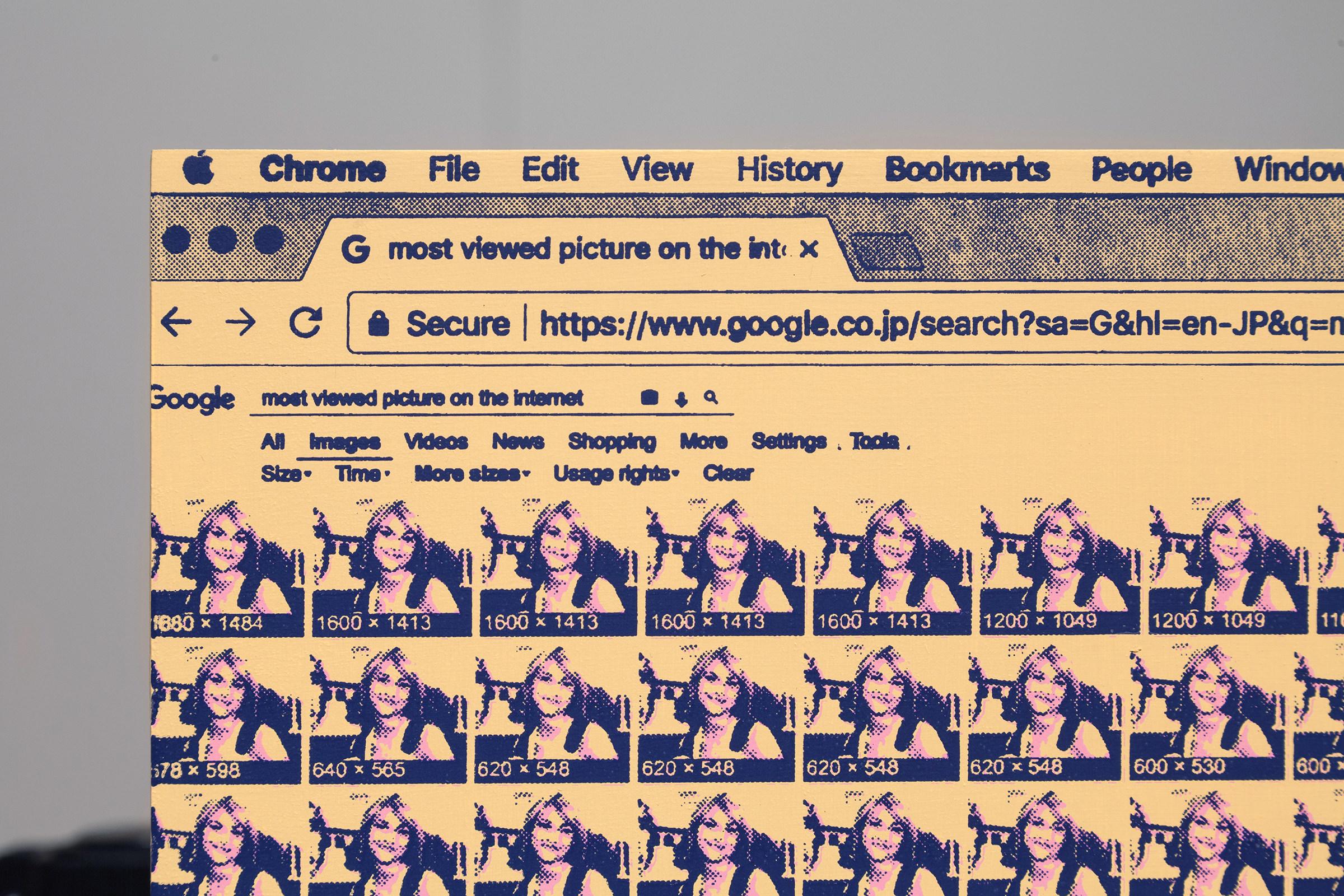
Task: Open the File menu
Action: (454, 169)
